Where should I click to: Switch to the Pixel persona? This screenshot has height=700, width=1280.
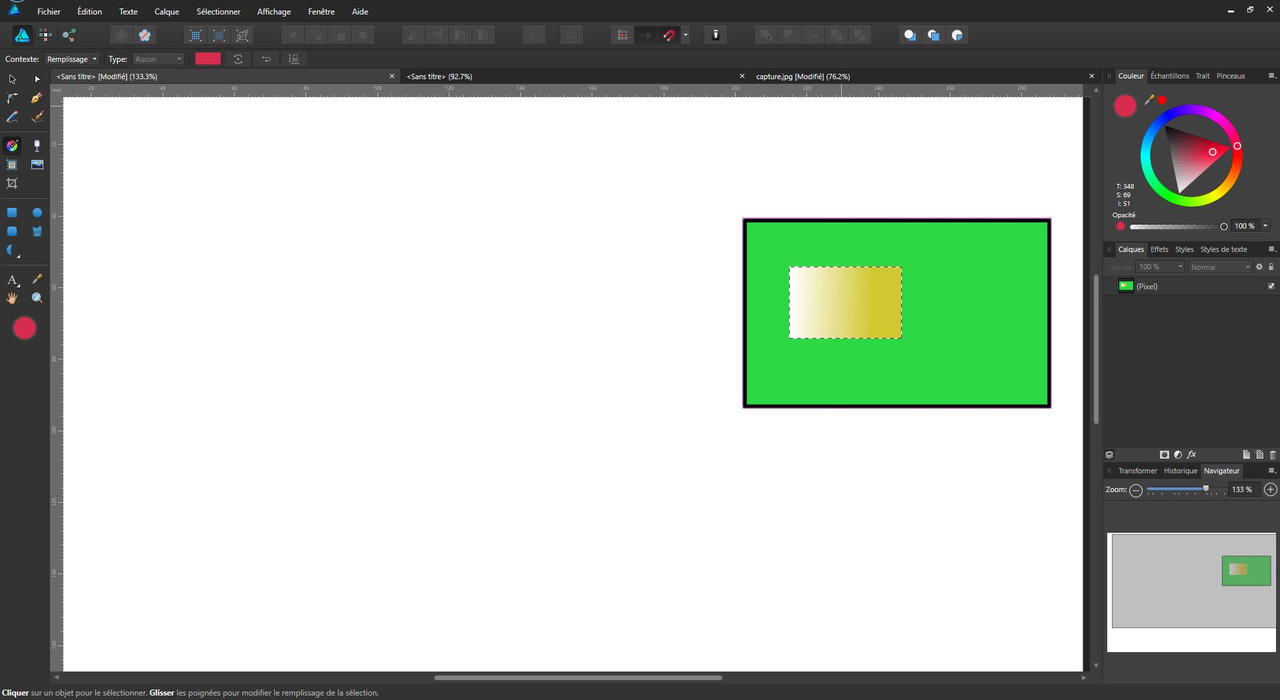[x=45, y=35]
